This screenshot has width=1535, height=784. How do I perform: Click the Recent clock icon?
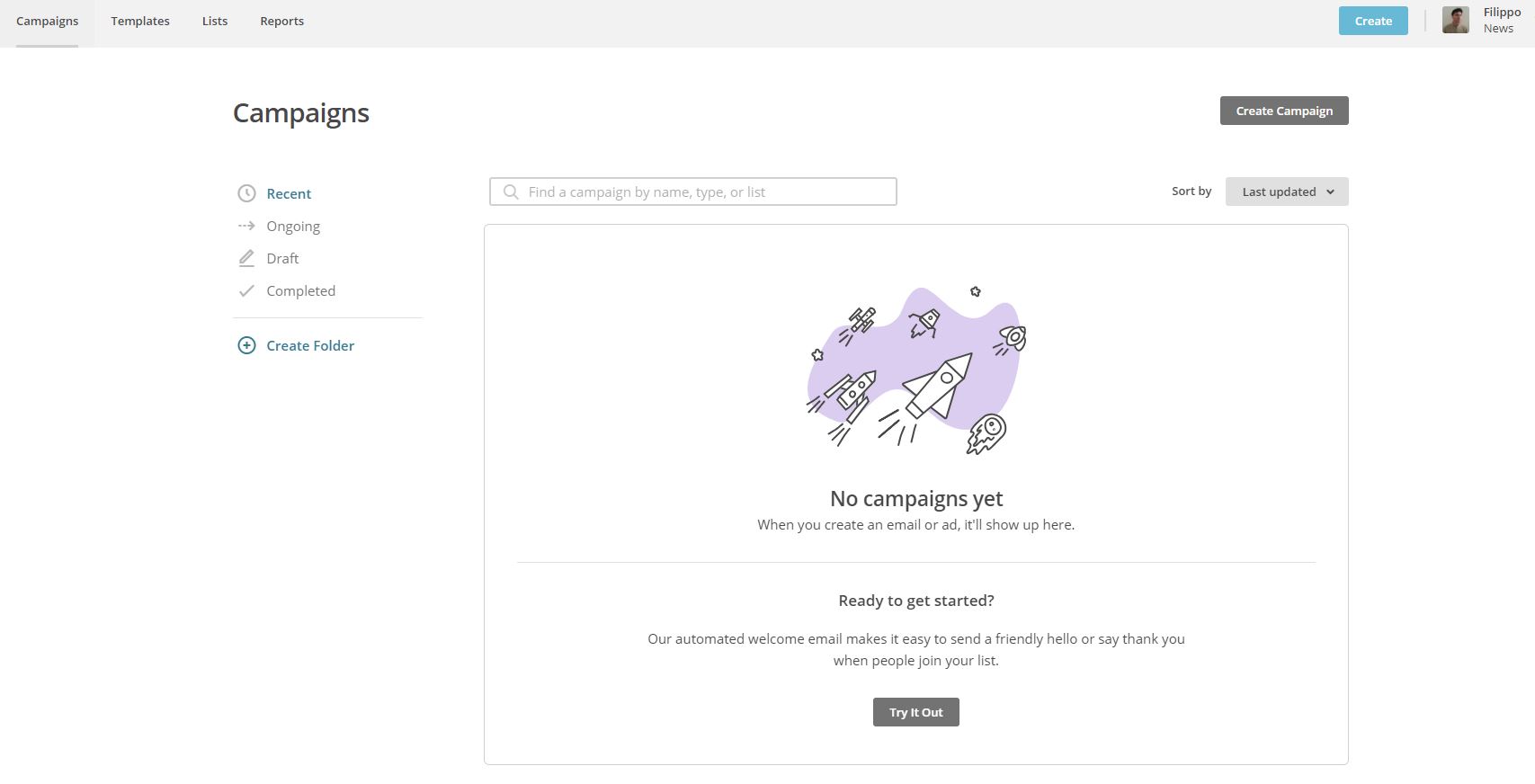tap(246, 193)
